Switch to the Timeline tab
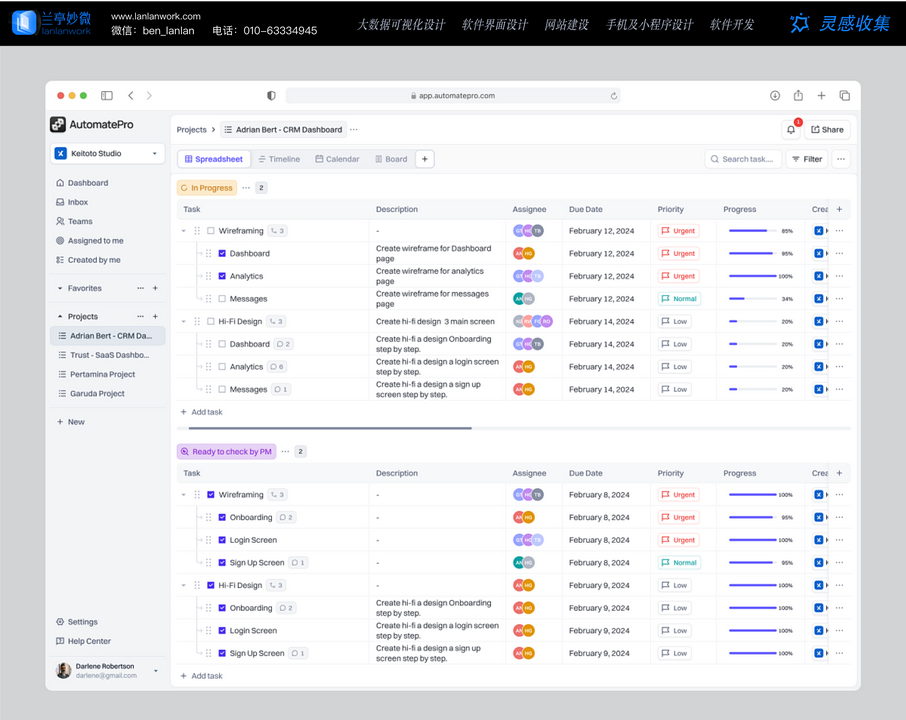 click(278, 159)
